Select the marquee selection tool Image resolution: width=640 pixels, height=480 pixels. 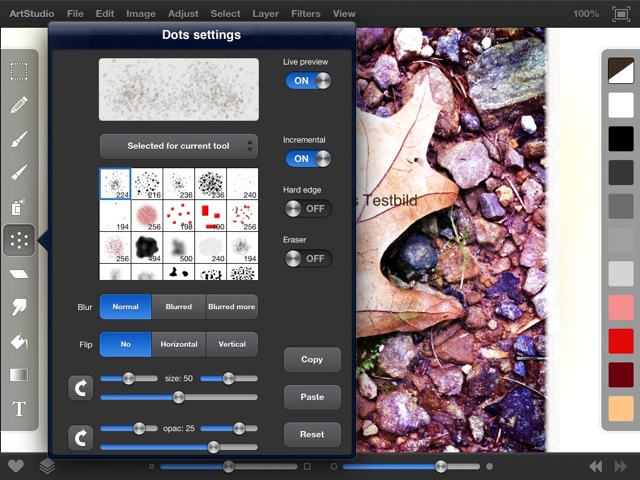click(x=19, y=72)
